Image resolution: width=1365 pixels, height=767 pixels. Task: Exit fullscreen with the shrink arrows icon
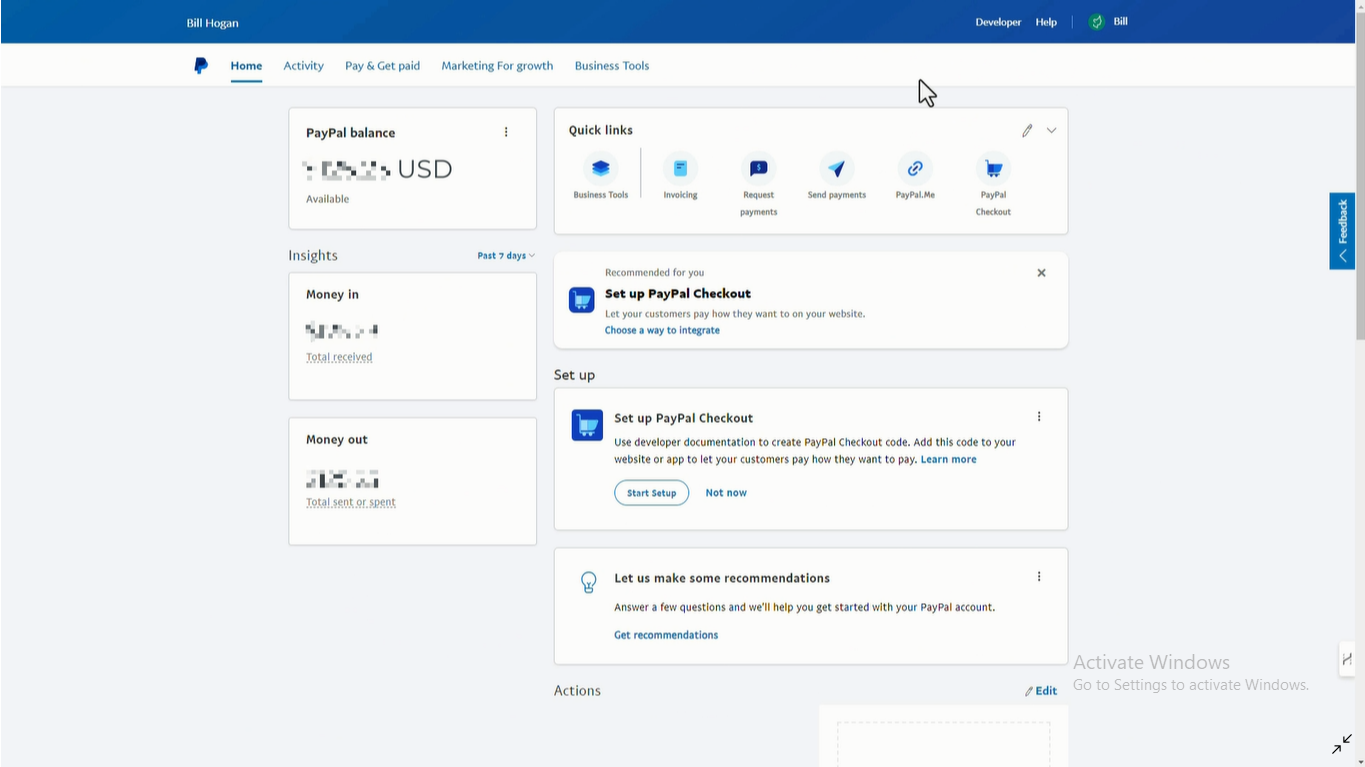click(x=1342, y=745)
